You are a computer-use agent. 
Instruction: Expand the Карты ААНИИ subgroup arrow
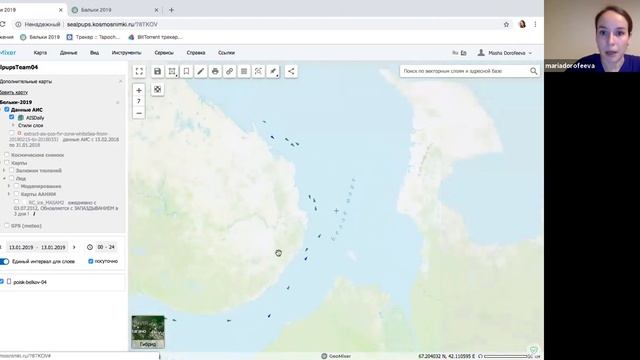(9, 194)
